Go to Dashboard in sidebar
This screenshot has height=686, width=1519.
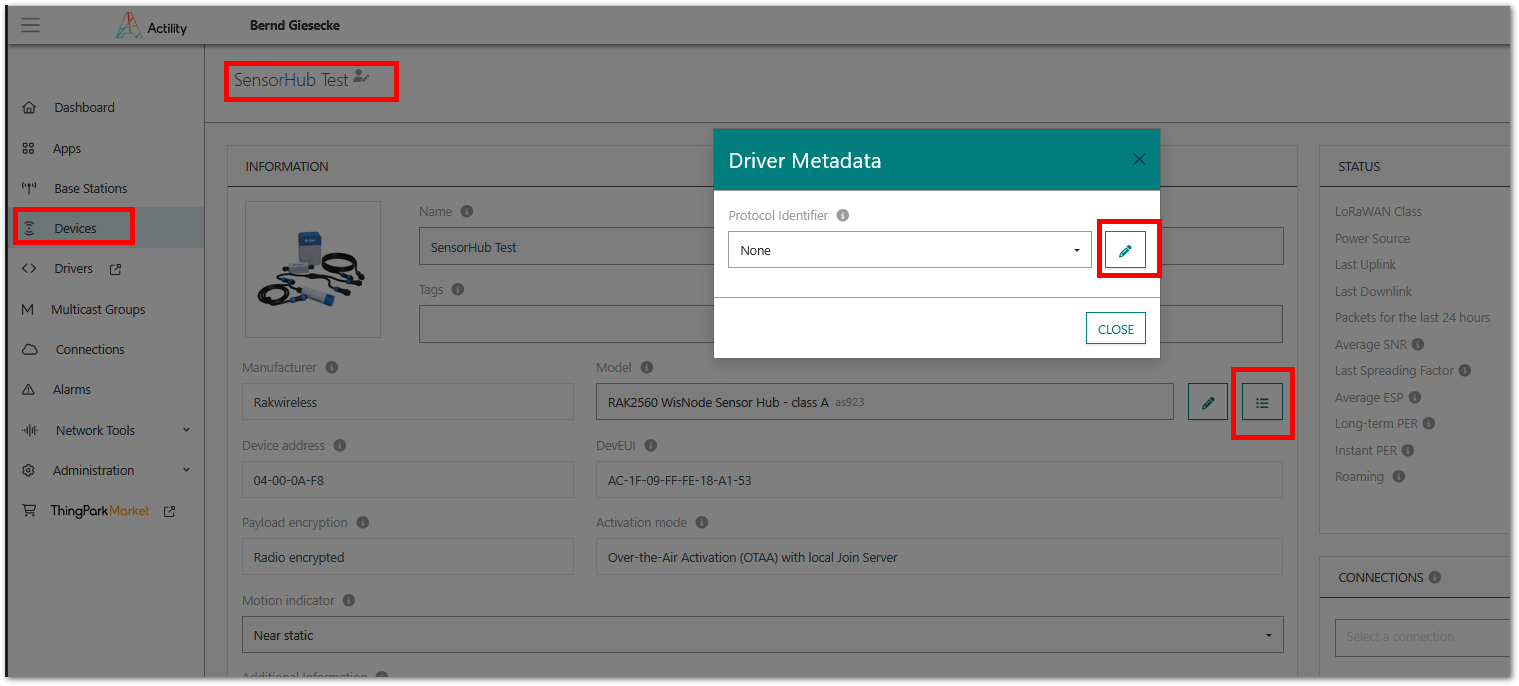pos(84,107)
